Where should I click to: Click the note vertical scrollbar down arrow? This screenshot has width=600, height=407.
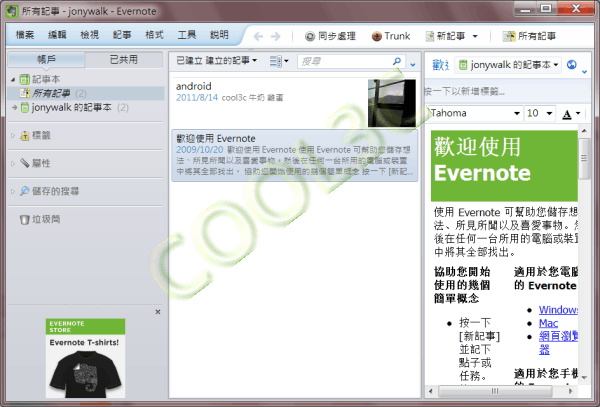(584, 377)
